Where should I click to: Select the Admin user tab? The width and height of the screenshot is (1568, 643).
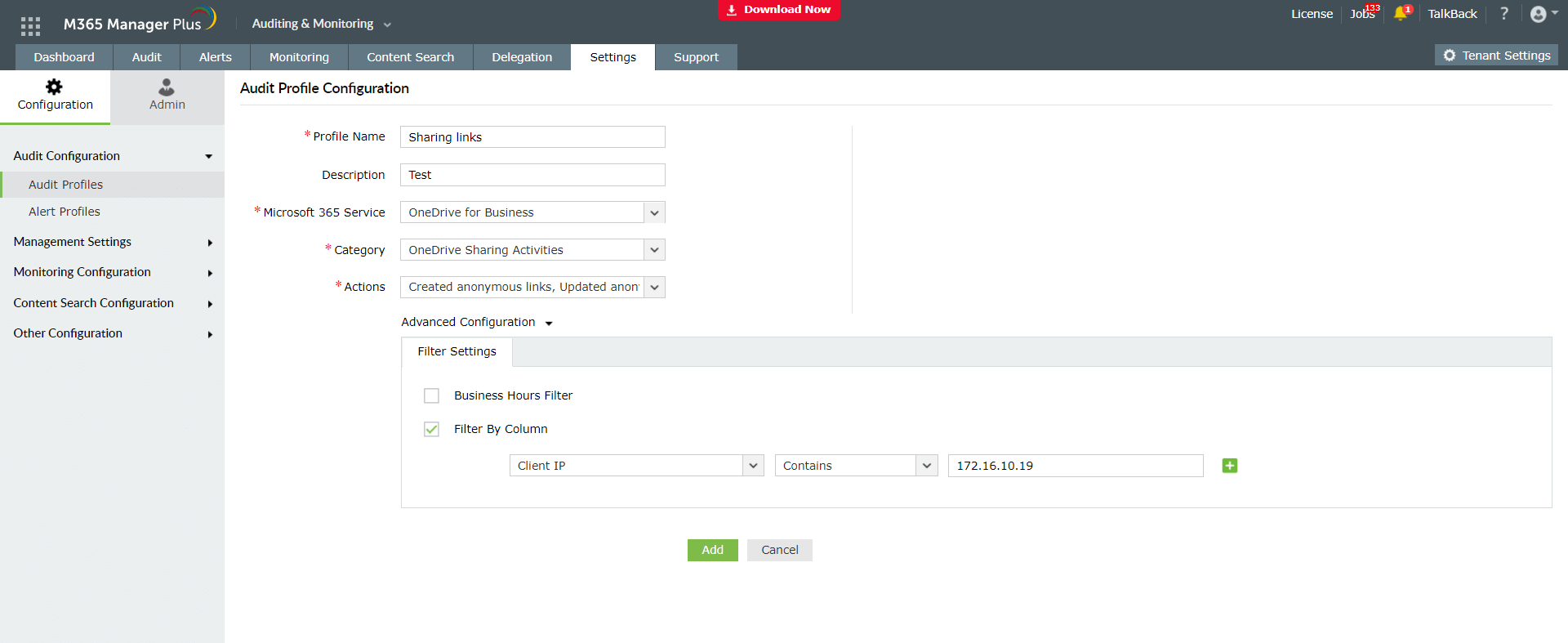(x=167, y=96)
